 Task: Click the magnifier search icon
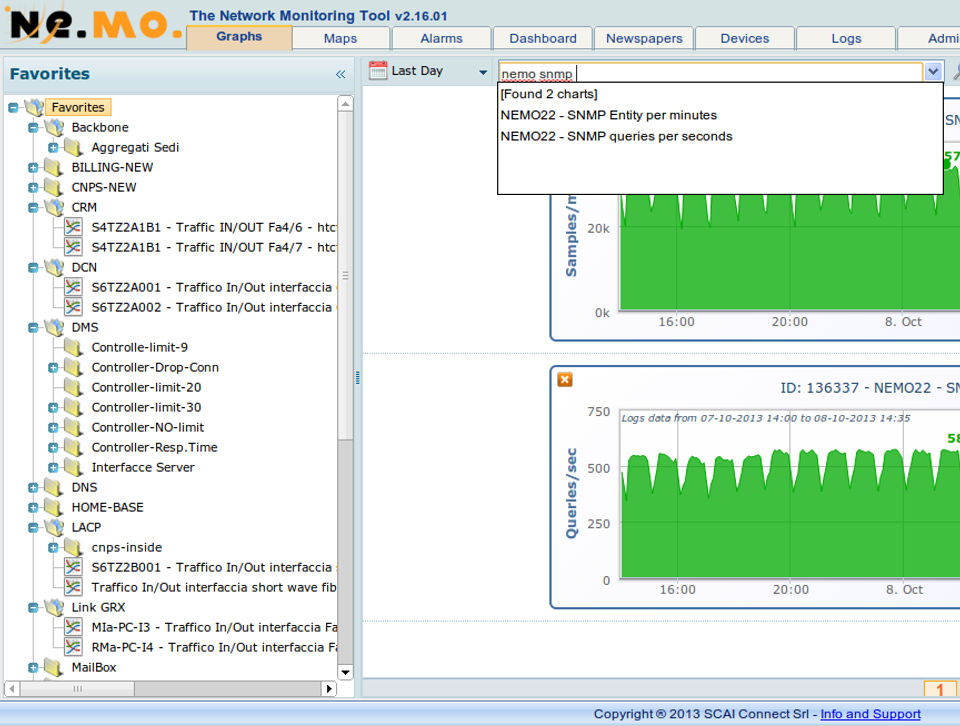point(955,72)
